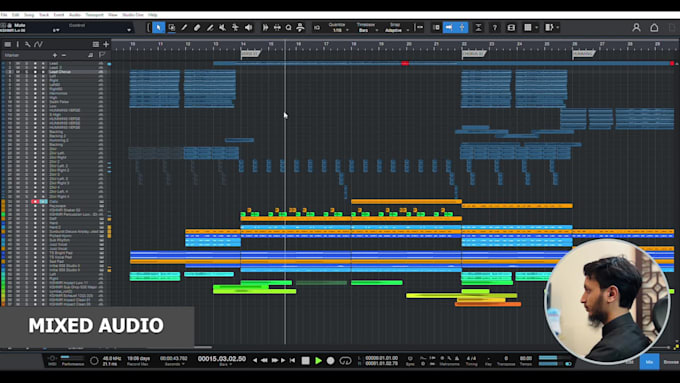
Task: Click the IQ quantize button
Action: tap(317, 28)
